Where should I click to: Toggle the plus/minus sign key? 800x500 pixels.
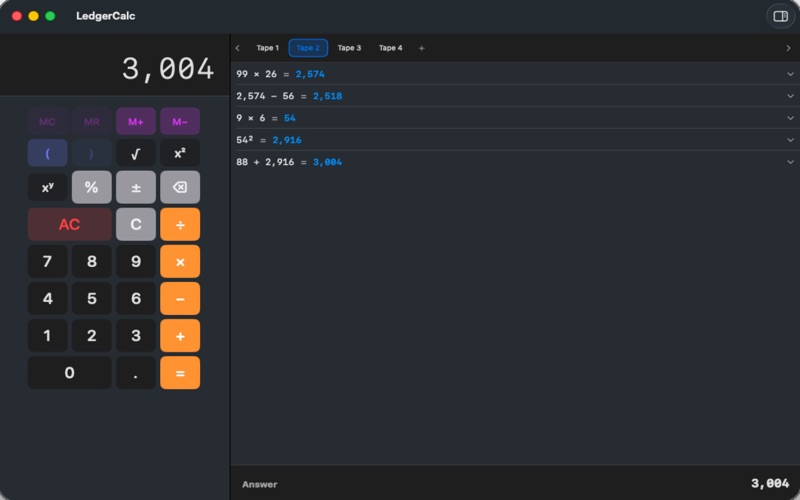pyautogui.click(x=136, y=187)
